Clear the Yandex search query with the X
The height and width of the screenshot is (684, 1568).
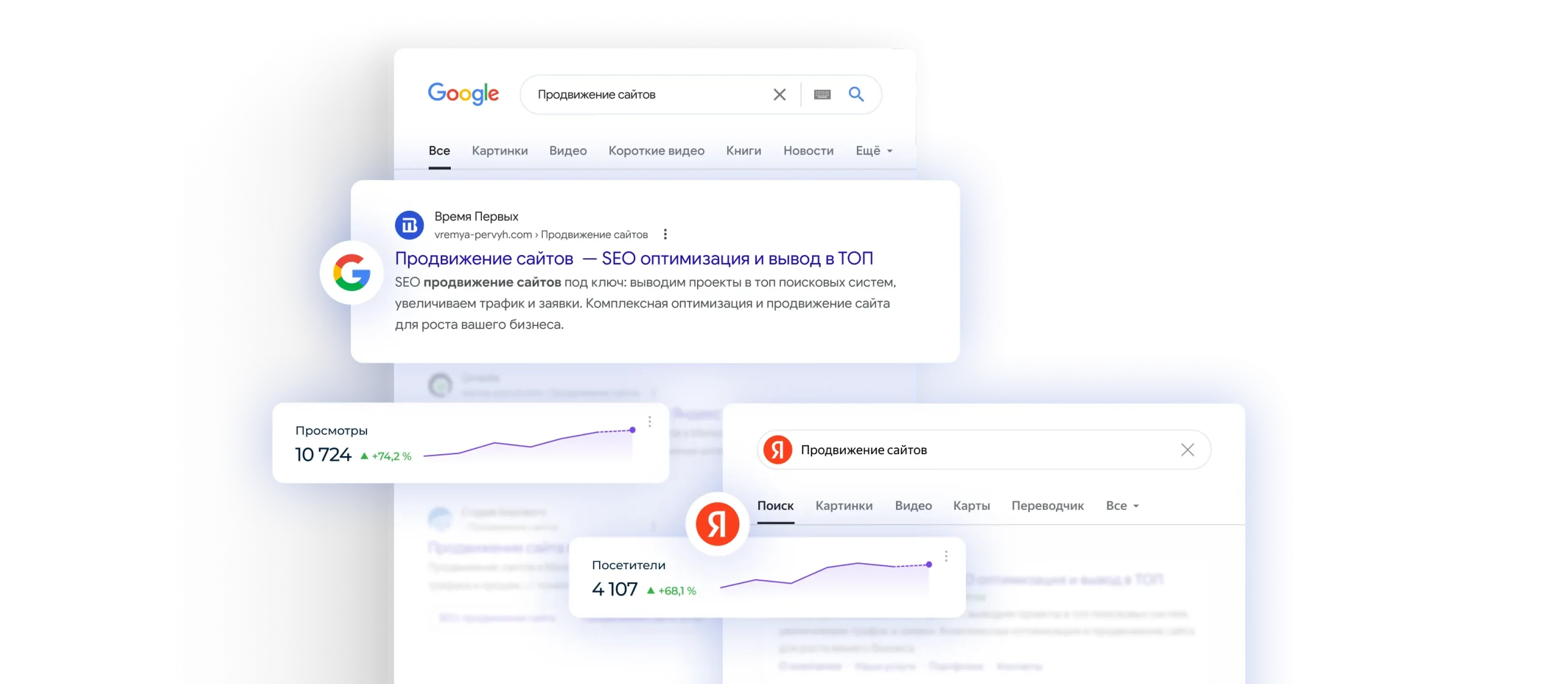click(x=1188, y=449)
